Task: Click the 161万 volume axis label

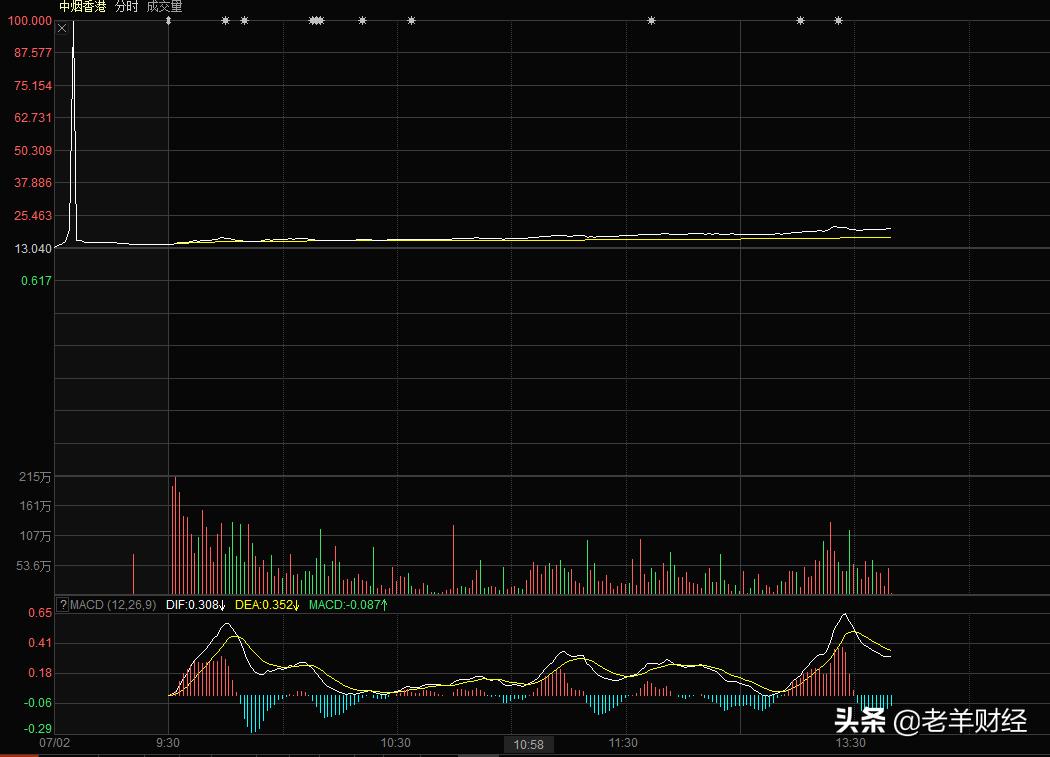Action: [x=35, y=506]
